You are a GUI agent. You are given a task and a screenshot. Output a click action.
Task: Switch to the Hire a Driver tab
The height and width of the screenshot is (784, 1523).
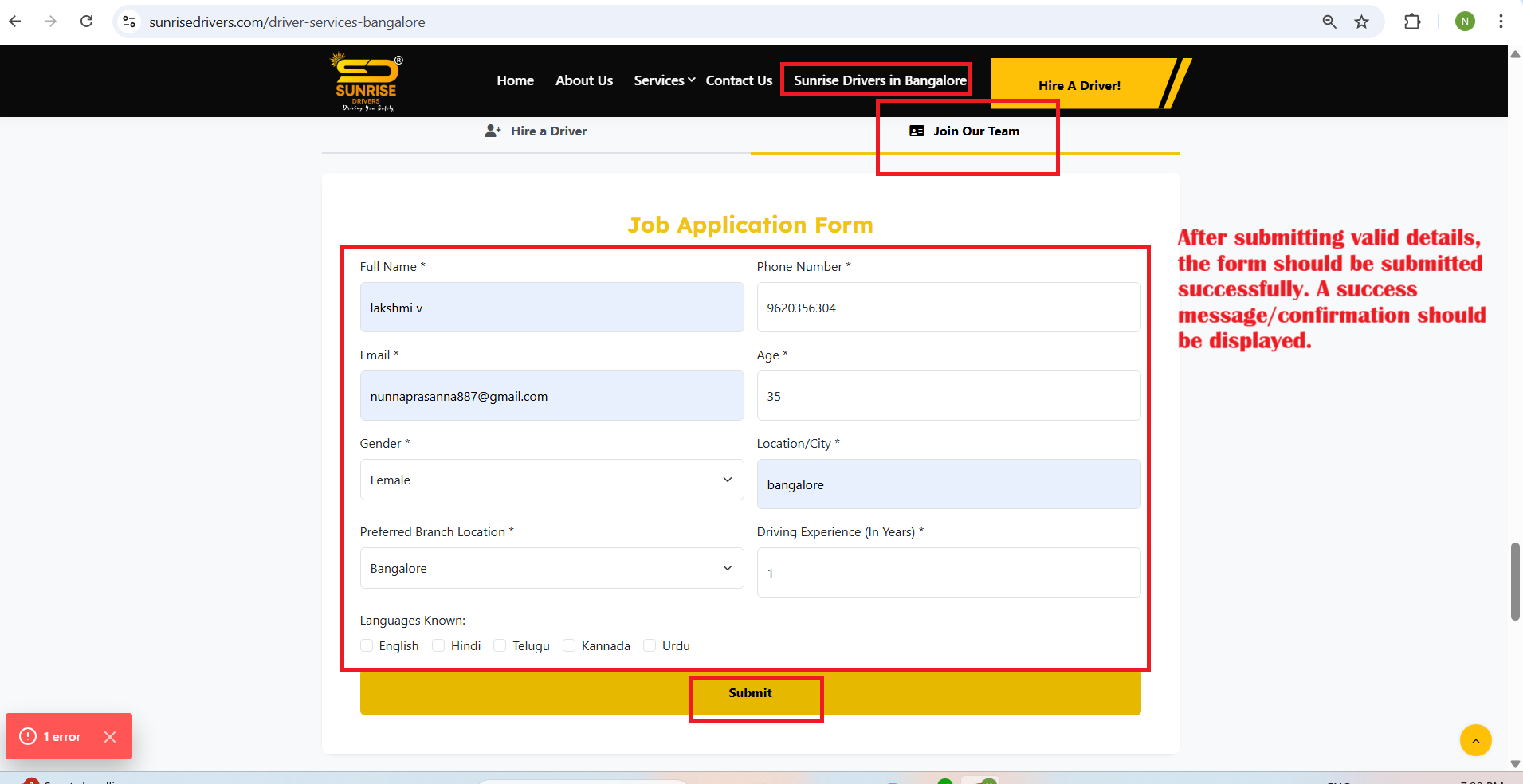click(536, 131)
